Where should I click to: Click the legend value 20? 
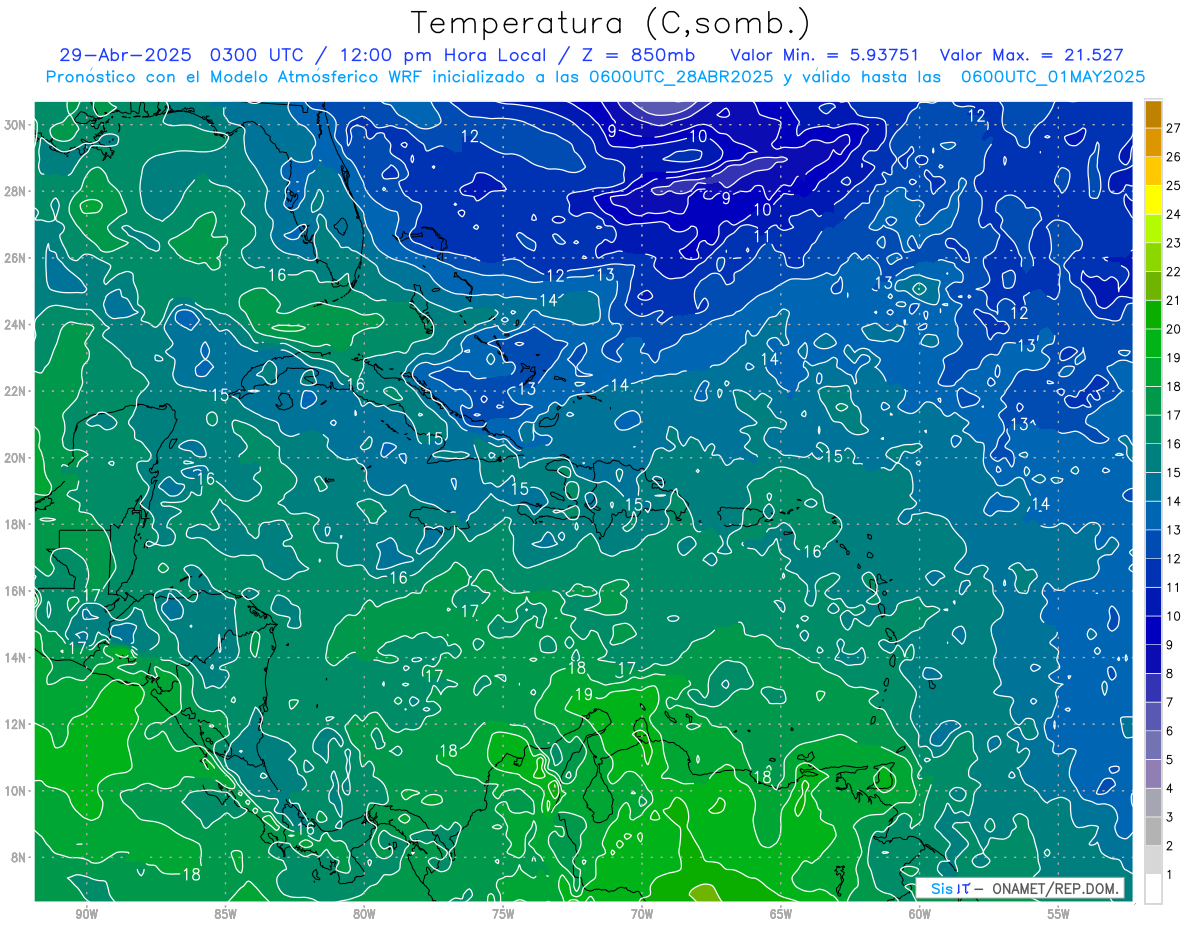1174,329
